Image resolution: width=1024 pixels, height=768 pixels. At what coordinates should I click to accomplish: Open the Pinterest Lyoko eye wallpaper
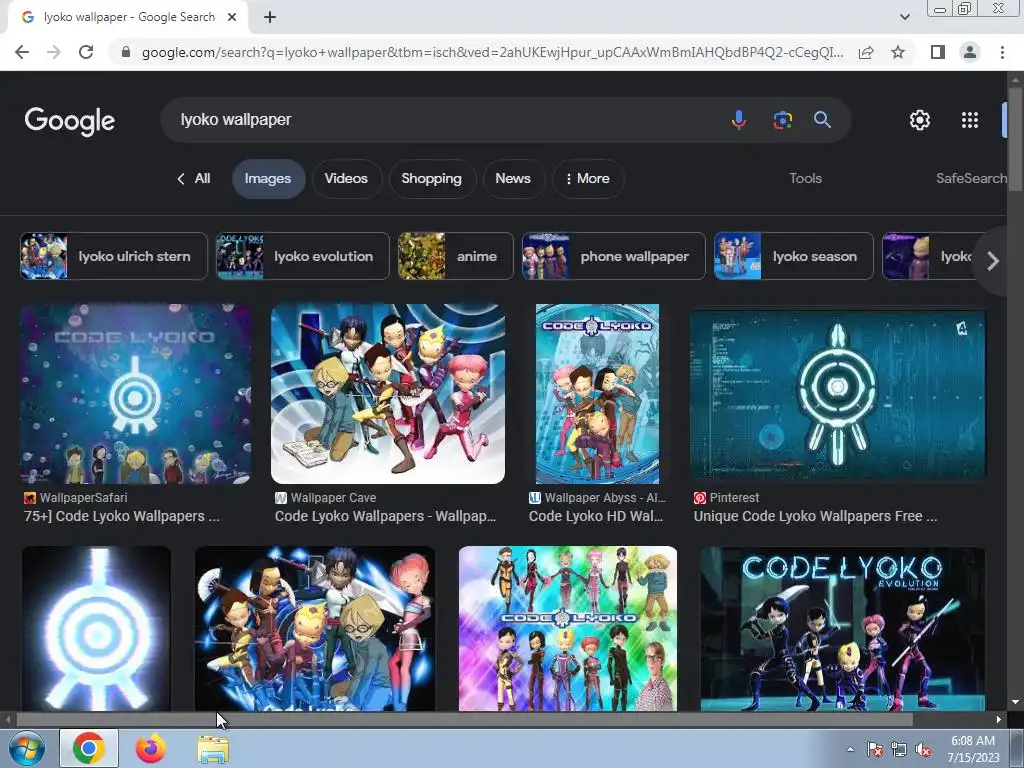click(x=837, y=396)
